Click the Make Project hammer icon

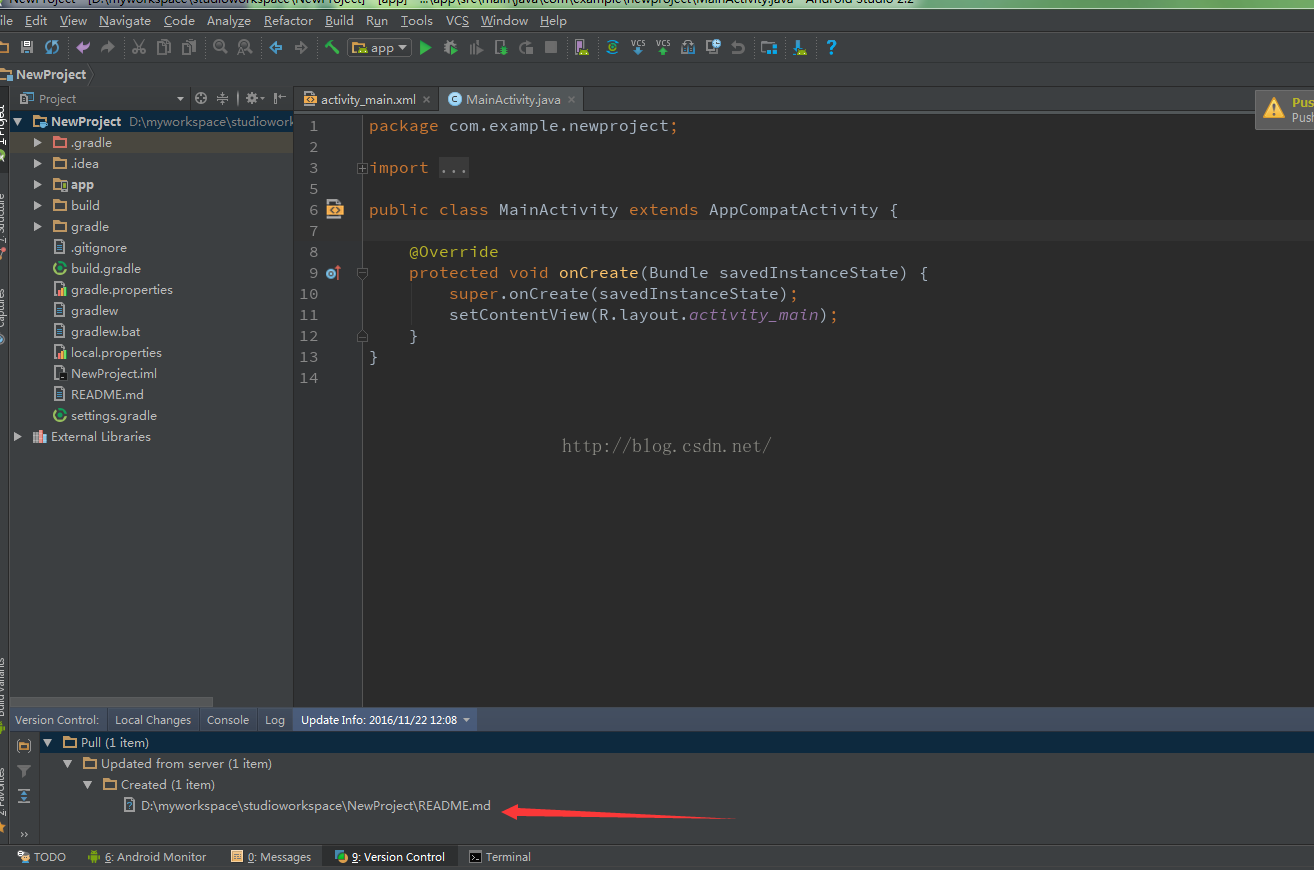(332, 47)
